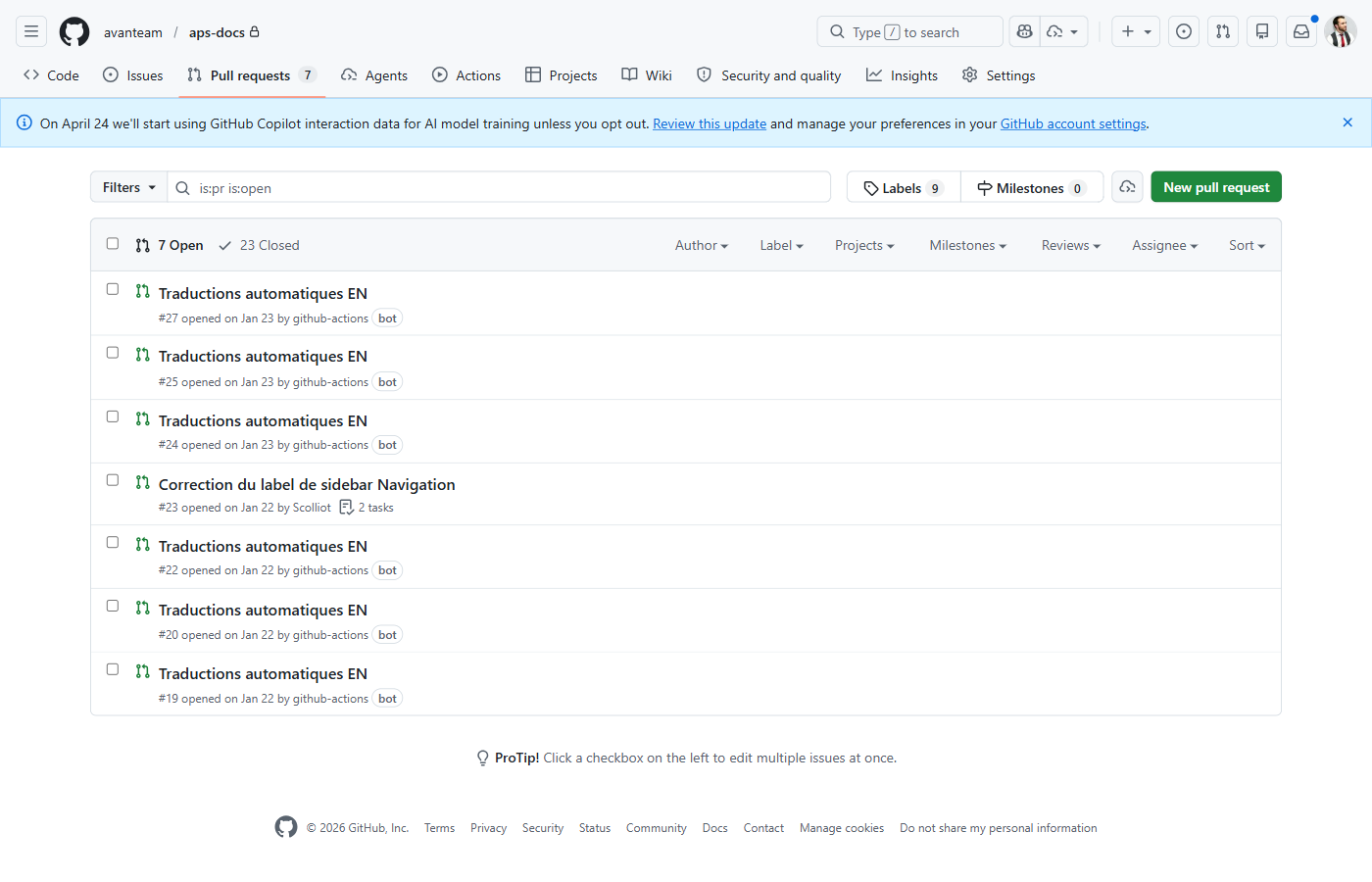Image resolution: width=1372 pixels, height=882 pixels.
Task: Open the Filters dropdown
Action: coord(127,187)
